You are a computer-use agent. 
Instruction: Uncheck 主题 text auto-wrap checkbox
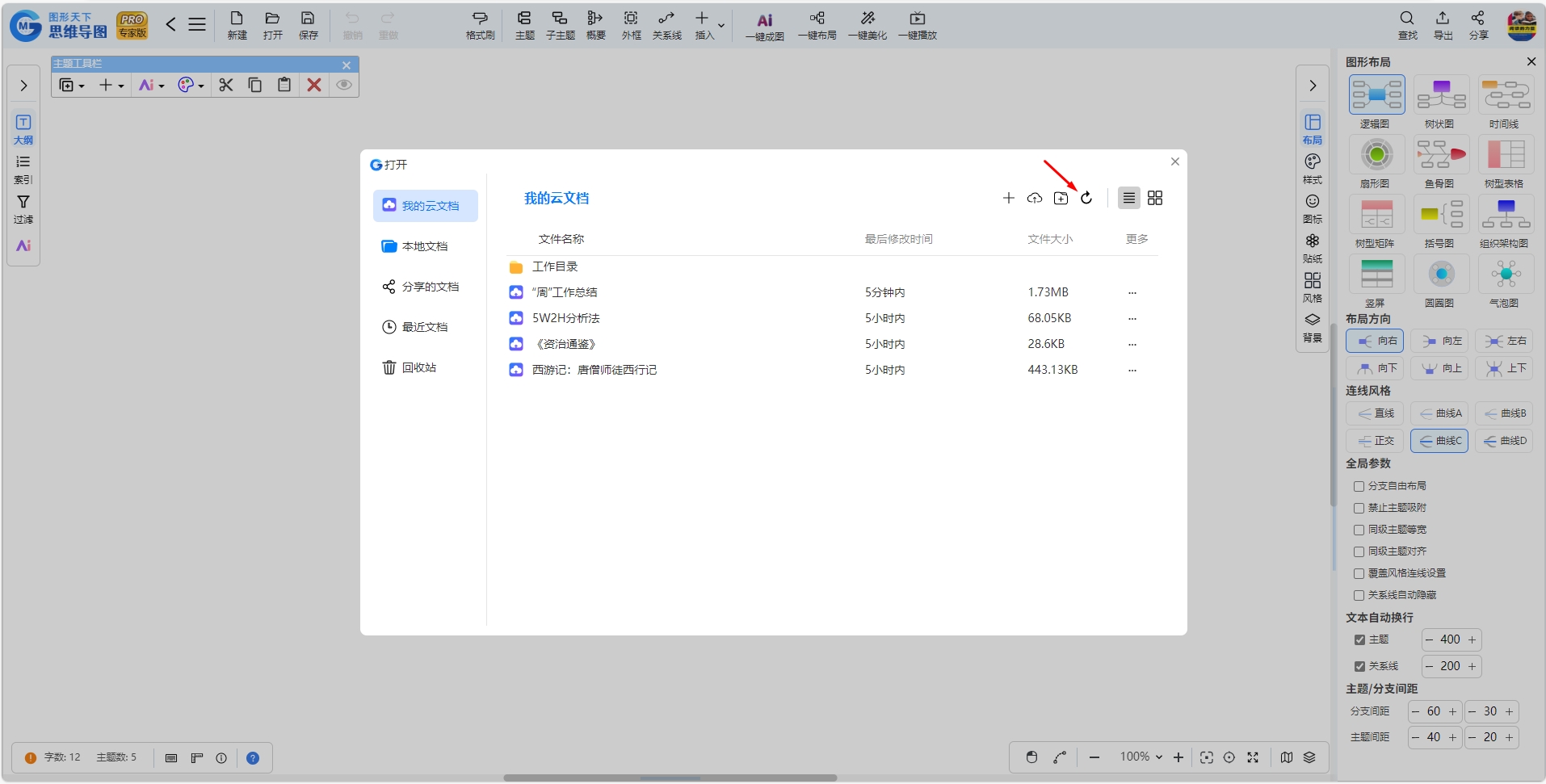point(1359,639)
